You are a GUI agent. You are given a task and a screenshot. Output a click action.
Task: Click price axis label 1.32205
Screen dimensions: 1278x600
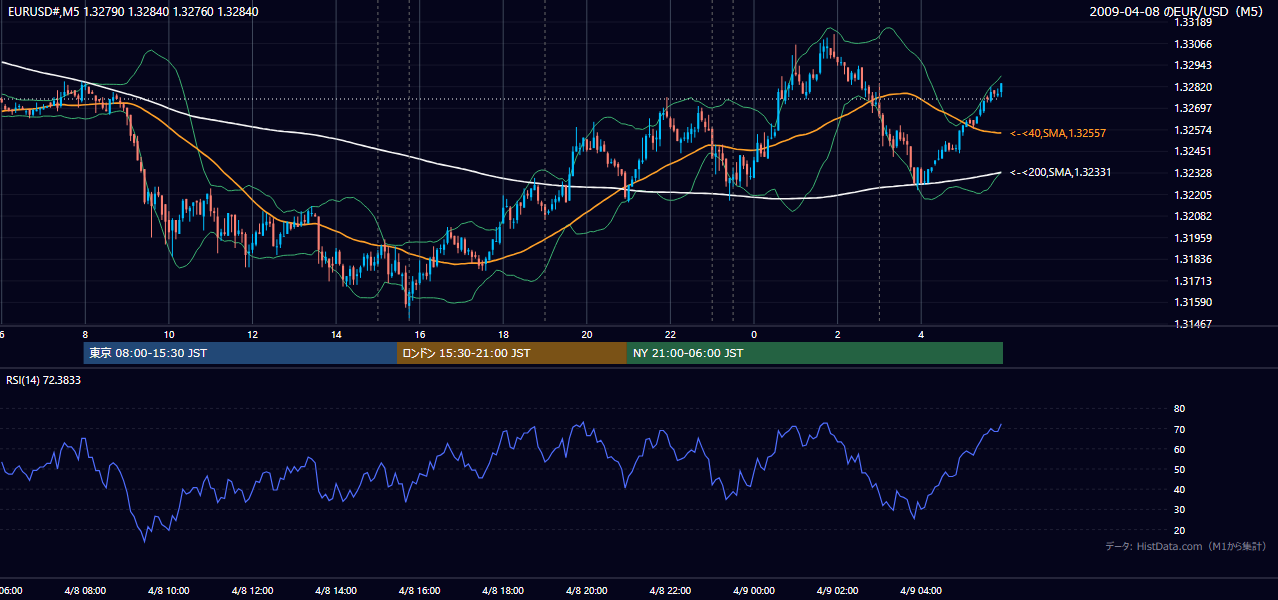[x=1194, y=195]
